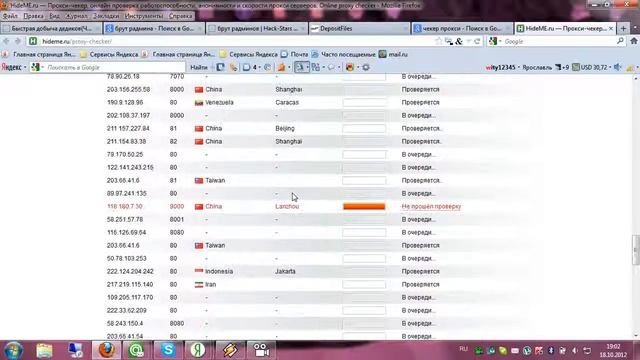Close the HideME.ru tab
Screen dimensions: 640x360
(x=611, y=29)
